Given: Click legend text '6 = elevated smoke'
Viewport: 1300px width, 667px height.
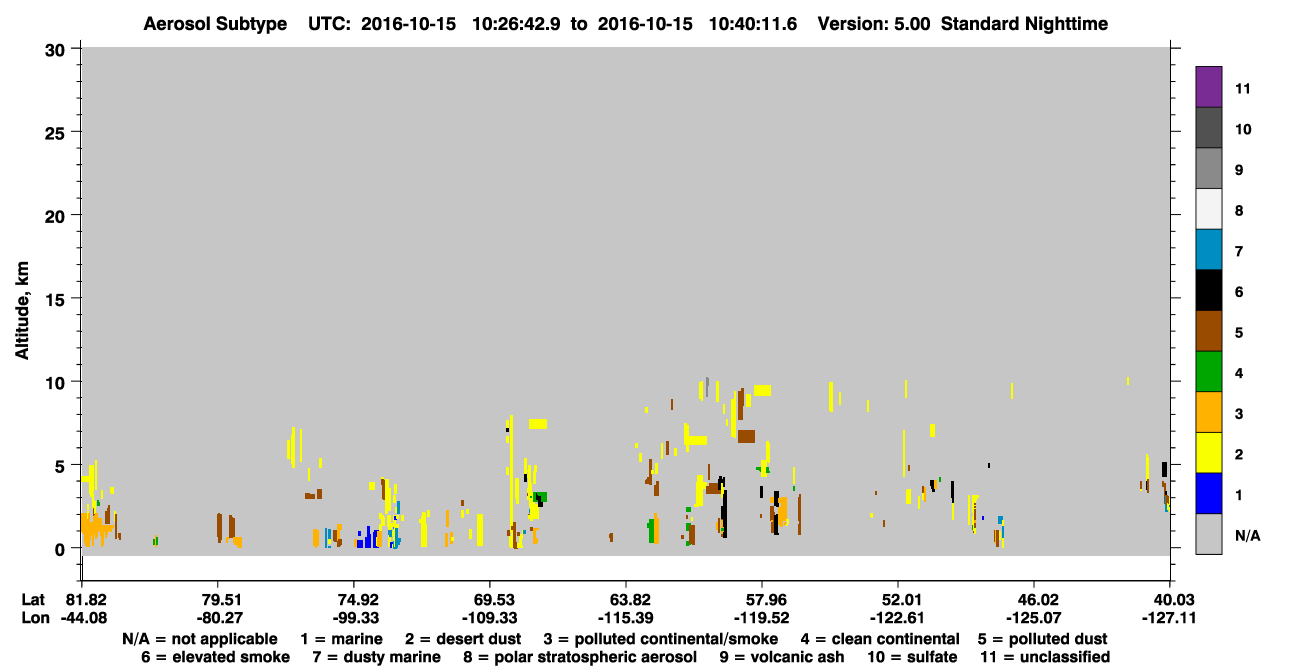Looking at the screenshot, I should [x=216, y=657].
